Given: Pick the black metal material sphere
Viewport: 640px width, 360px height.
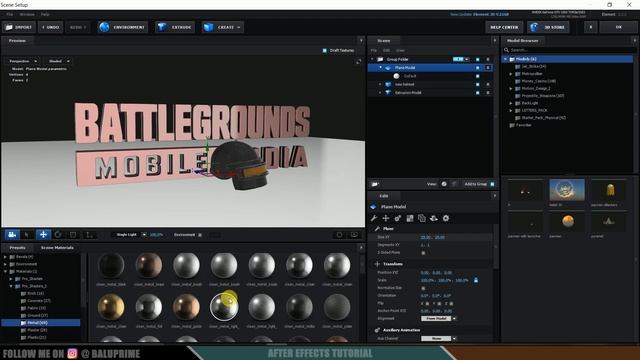Looking at the screenshot, I should pyautogui.click(x=111, y=265).
